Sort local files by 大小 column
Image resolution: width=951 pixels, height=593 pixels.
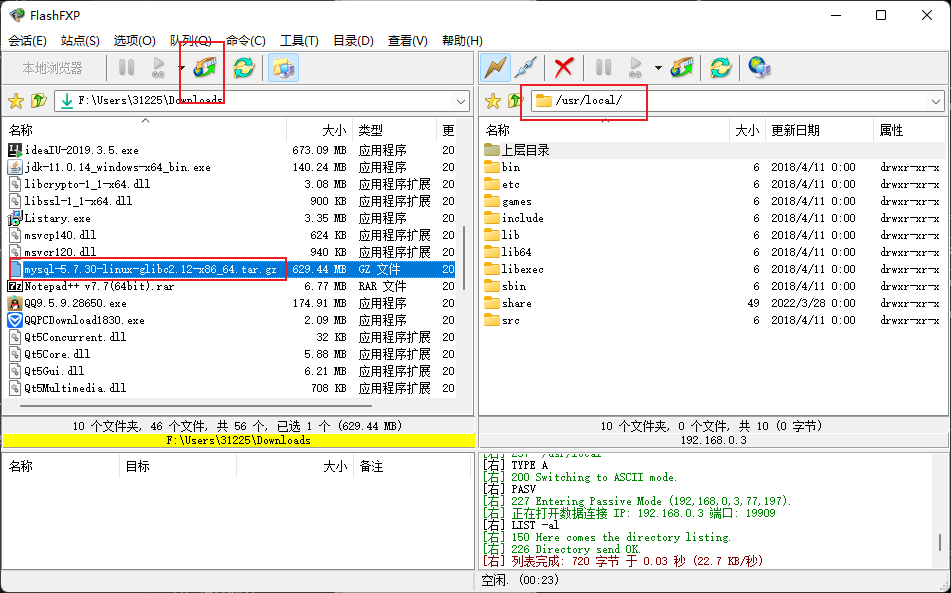[320, 130]
